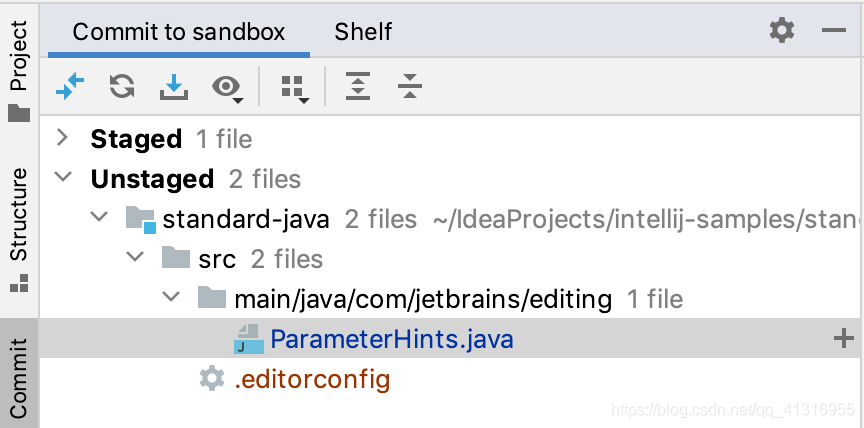Click the Expand All icon
The width and height of the screenshot is (864, 428).
tap(358, 87)
